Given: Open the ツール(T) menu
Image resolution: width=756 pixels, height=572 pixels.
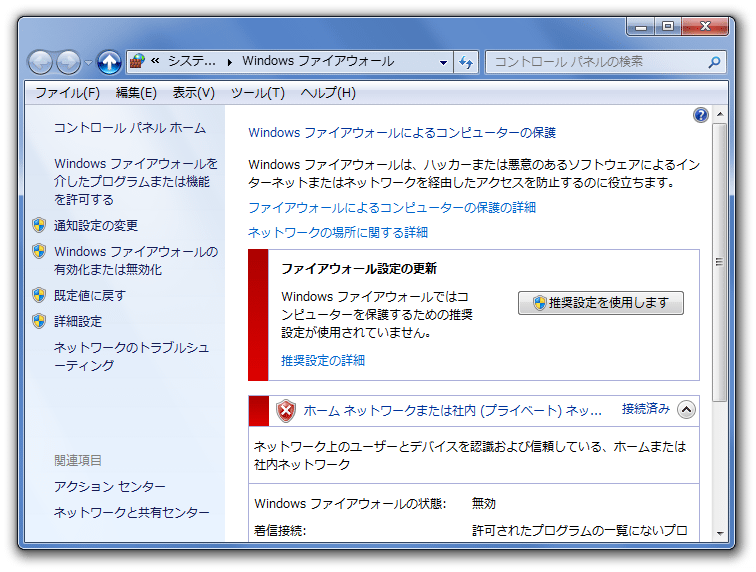Looking at the screenshot, I should (x=258, y=93).
